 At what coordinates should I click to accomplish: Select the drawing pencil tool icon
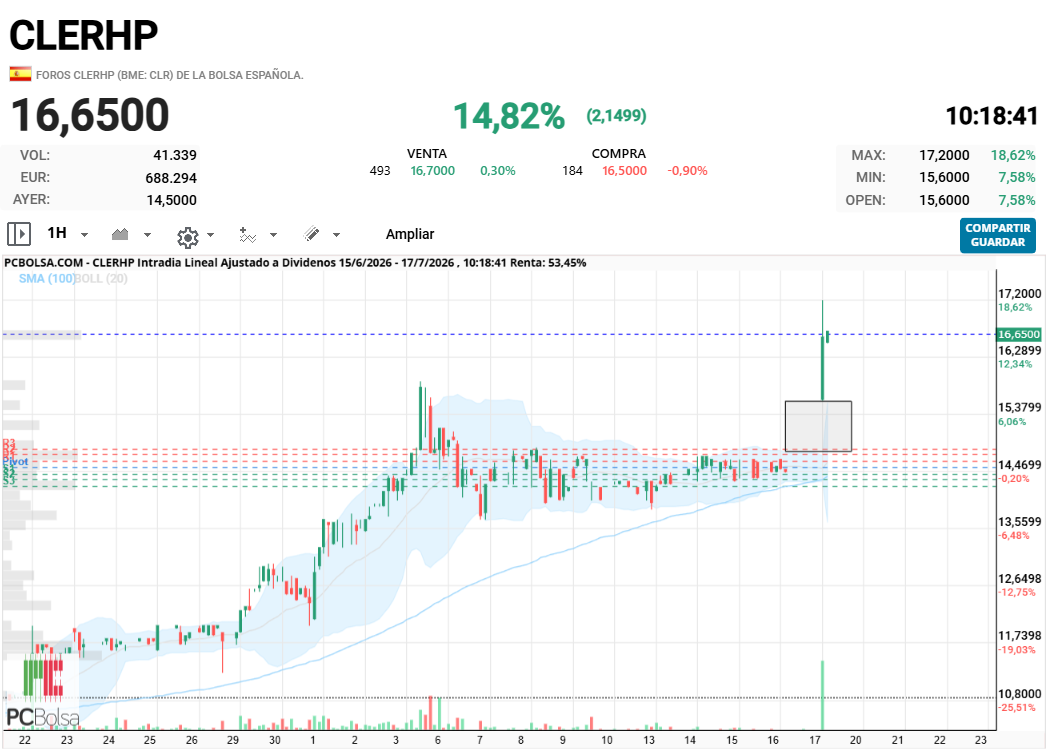tap(311, 233)
